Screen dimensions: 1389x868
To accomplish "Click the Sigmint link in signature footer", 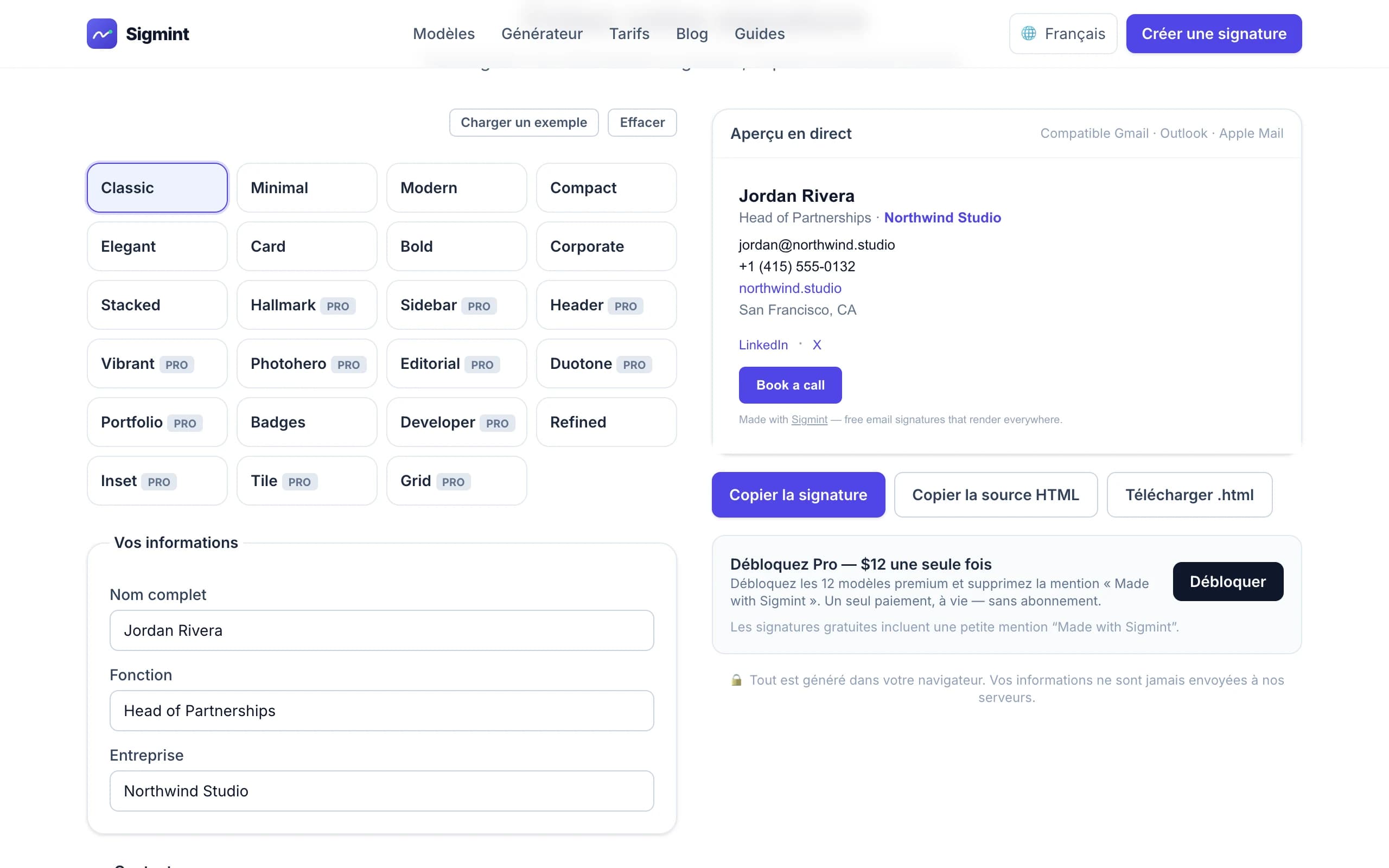I will [x=809, y=420].
